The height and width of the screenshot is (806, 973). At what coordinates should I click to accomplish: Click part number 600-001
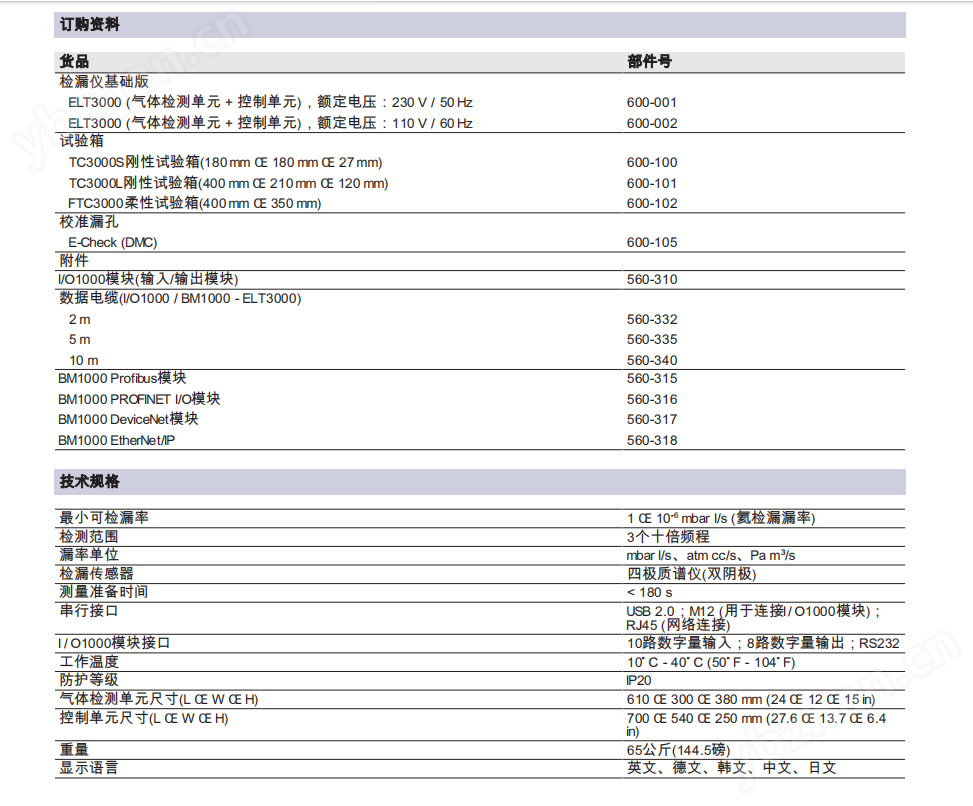[652, 102]
